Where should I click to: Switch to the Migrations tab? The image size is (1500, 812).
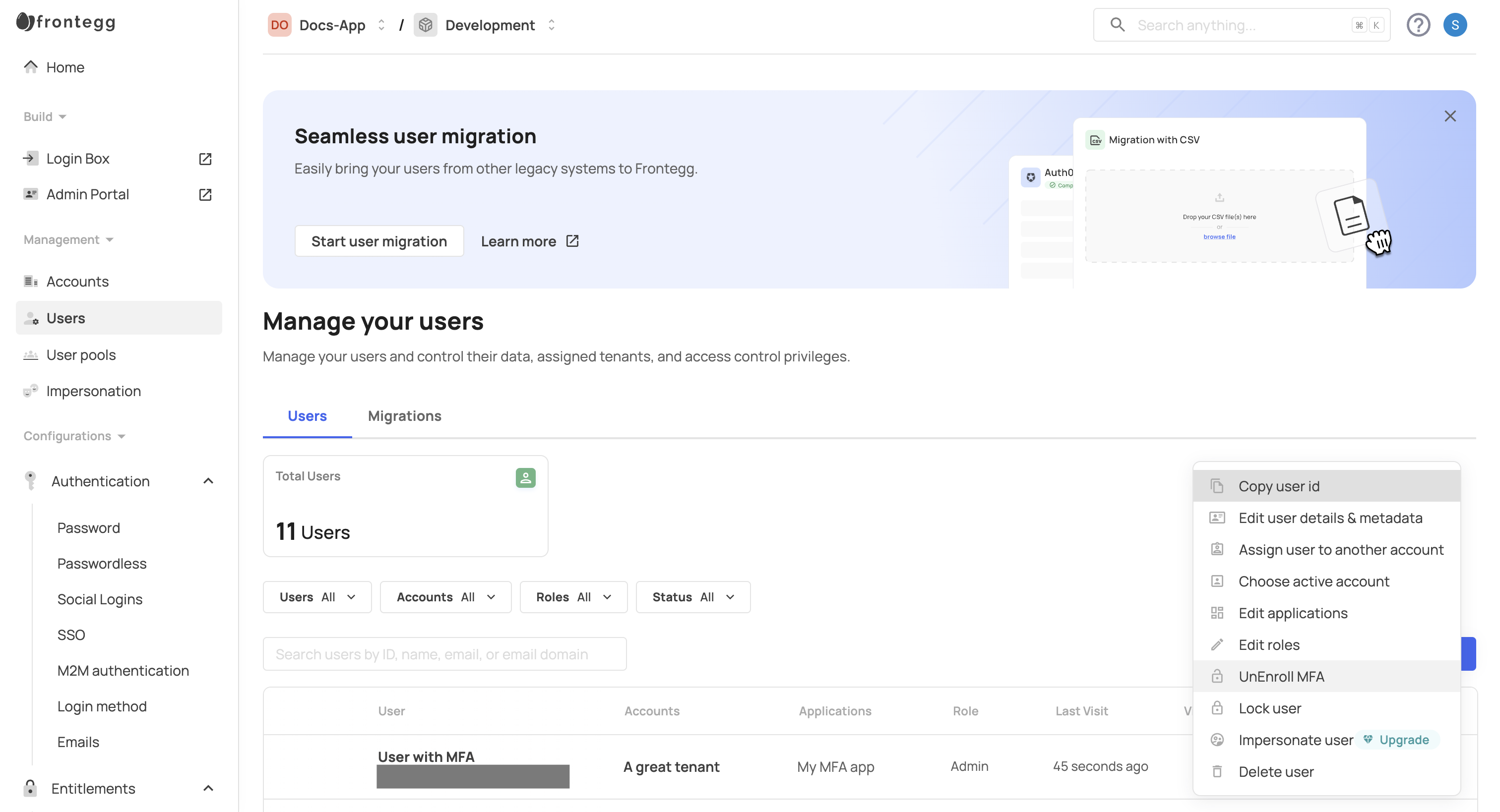point(404,415)
